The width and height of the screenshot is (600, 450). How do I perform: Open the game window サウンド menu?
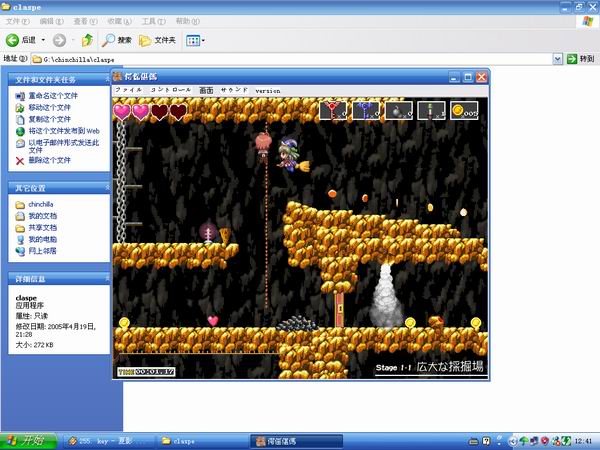tap(234, 90)
